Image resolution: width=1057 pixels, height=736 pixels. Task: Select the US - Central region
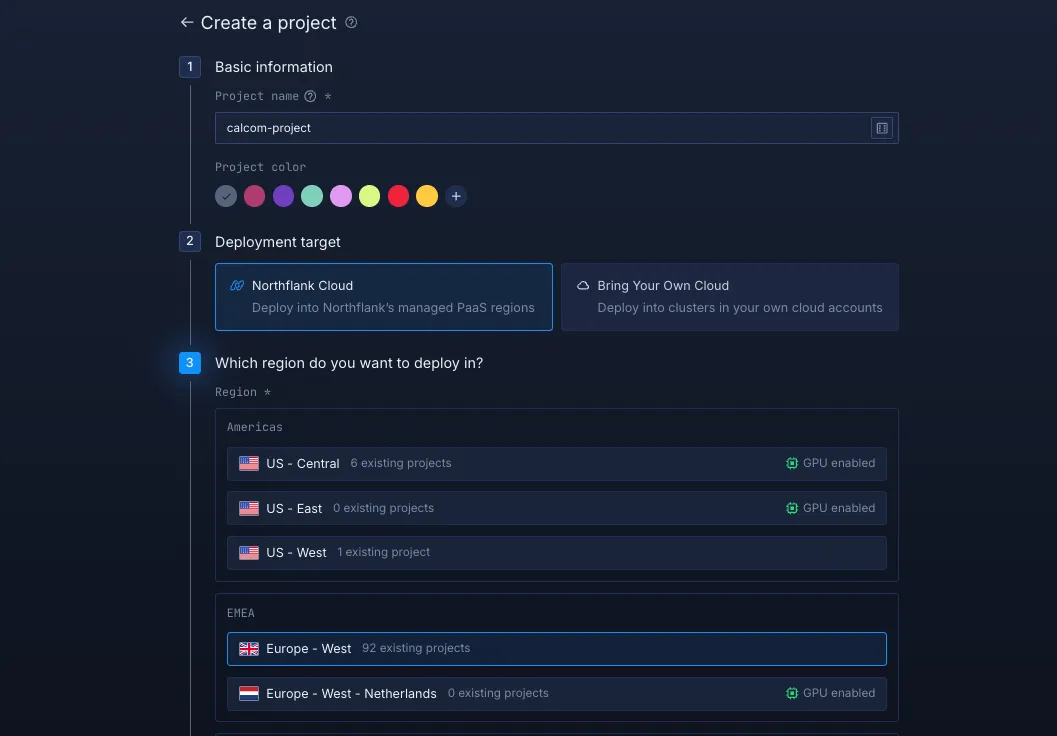pyautogui.click(x=556, y=464)
